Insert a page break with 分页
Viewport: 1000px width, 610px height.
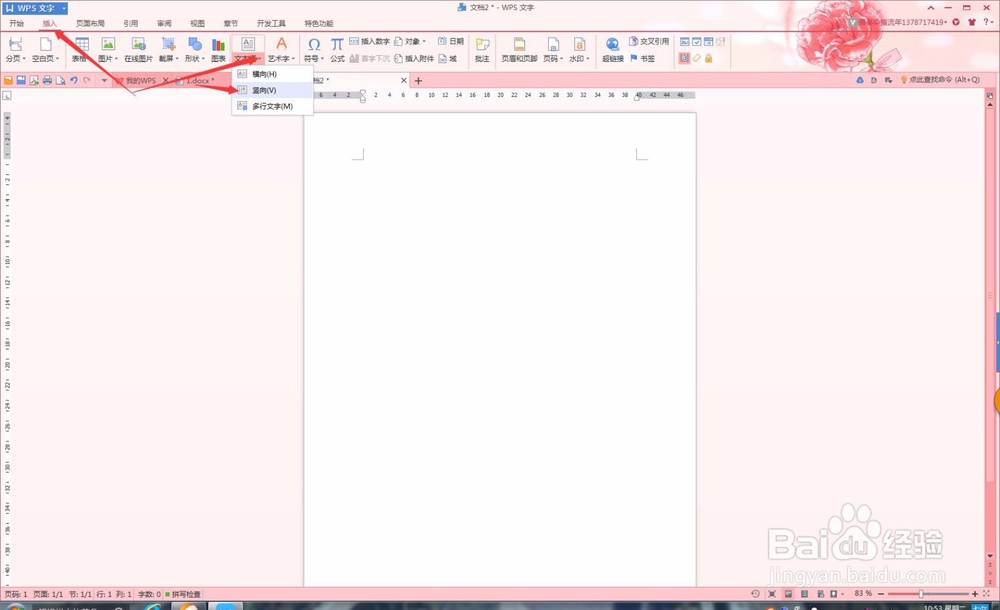tap(15, 49)
